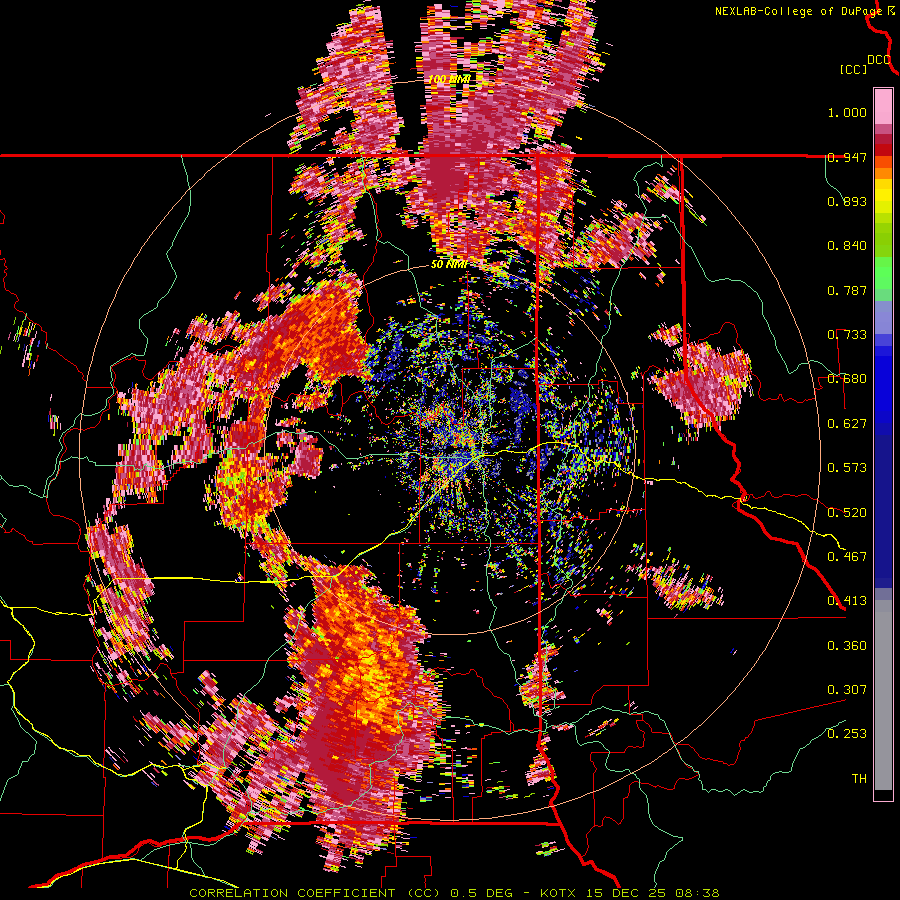Click the 0.5 DEG elevation text

[x=483, y=893]
